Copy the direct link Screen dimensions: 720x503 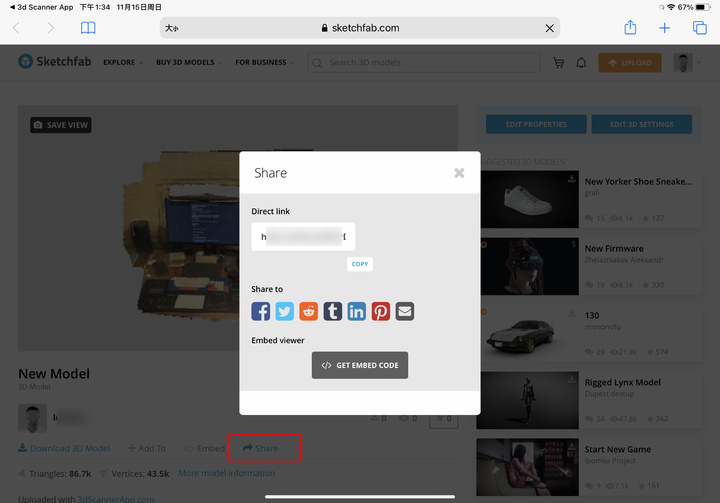360,264
